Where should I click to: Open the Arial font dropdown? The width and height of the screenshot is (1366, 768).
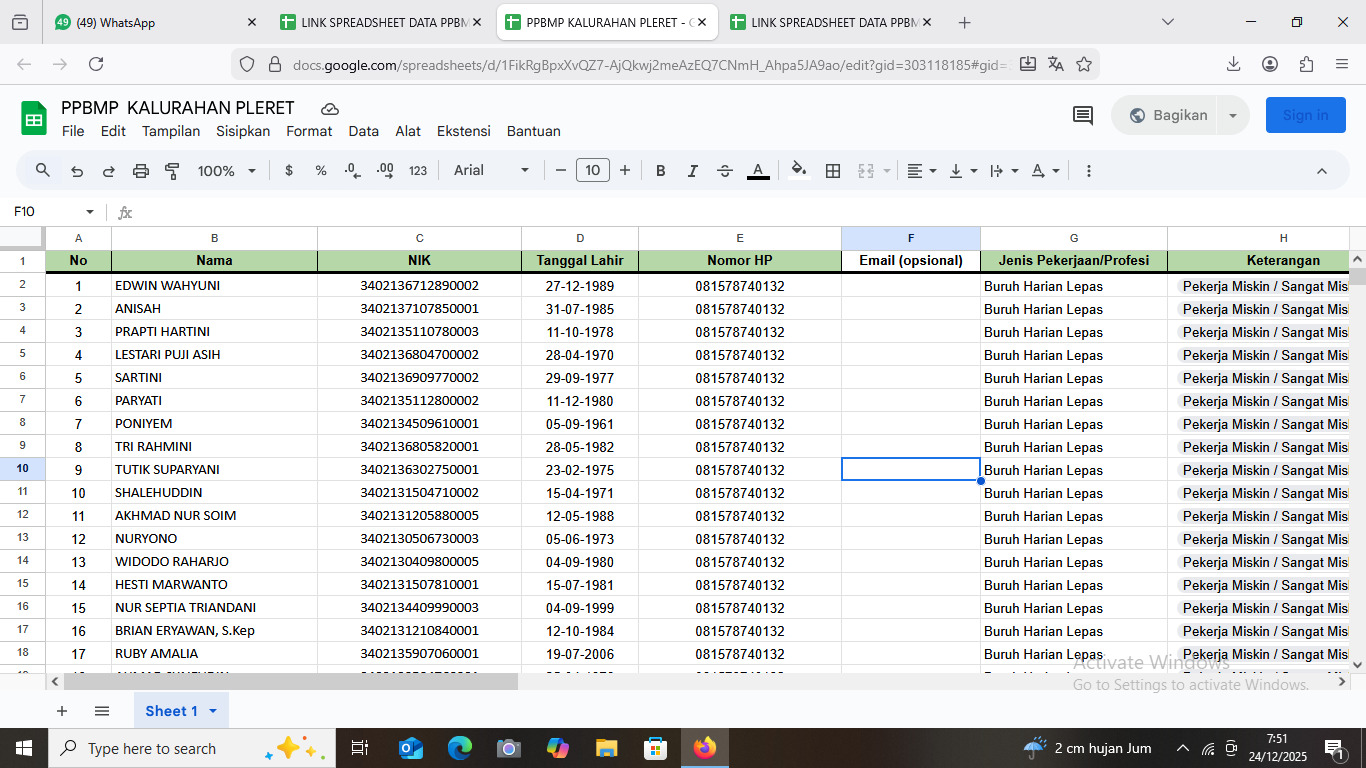click(x=492, y=171)
